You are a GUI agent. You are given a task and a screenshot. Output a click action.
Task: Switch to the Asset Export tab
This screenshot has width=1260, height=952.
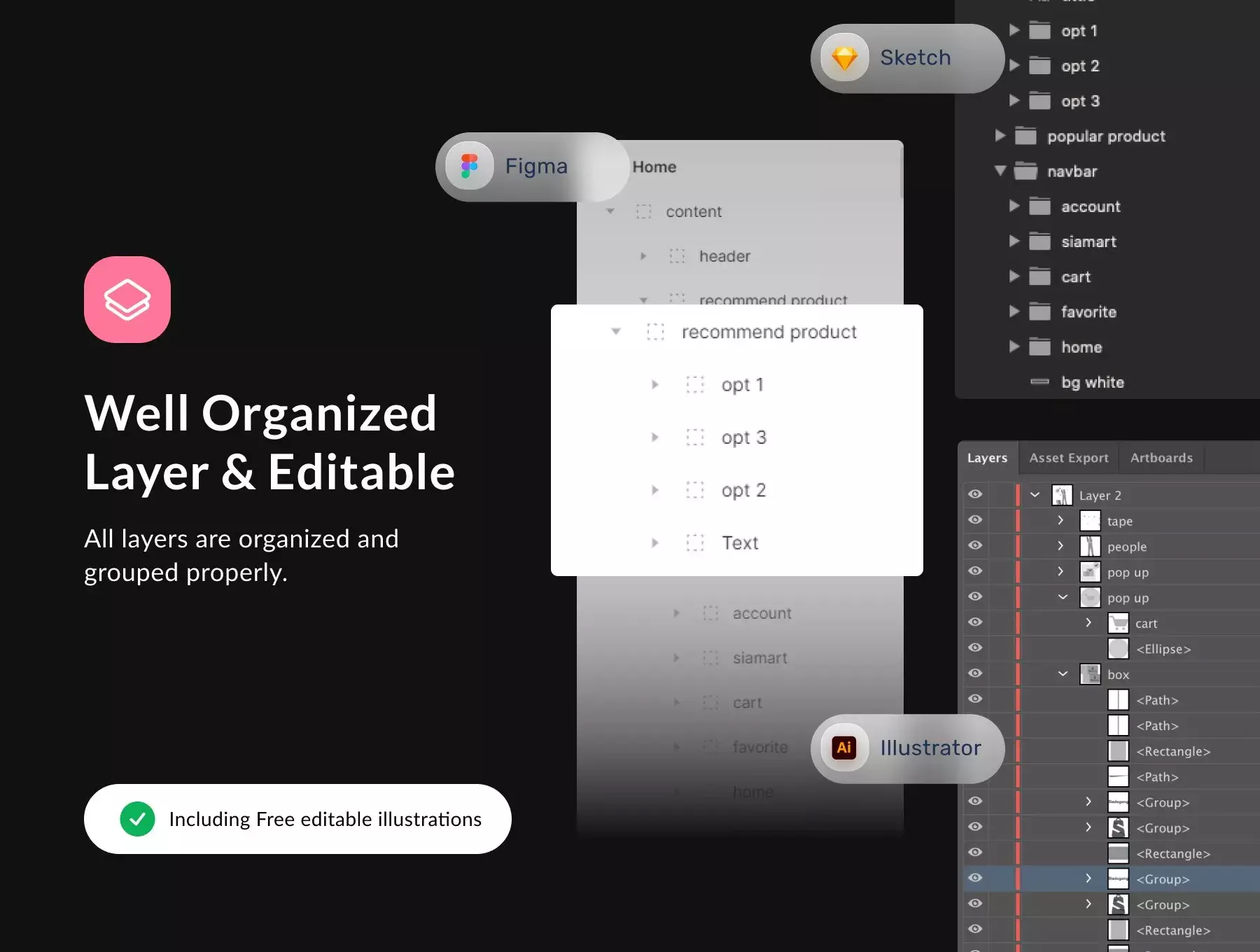click(x=1068, y=458)
